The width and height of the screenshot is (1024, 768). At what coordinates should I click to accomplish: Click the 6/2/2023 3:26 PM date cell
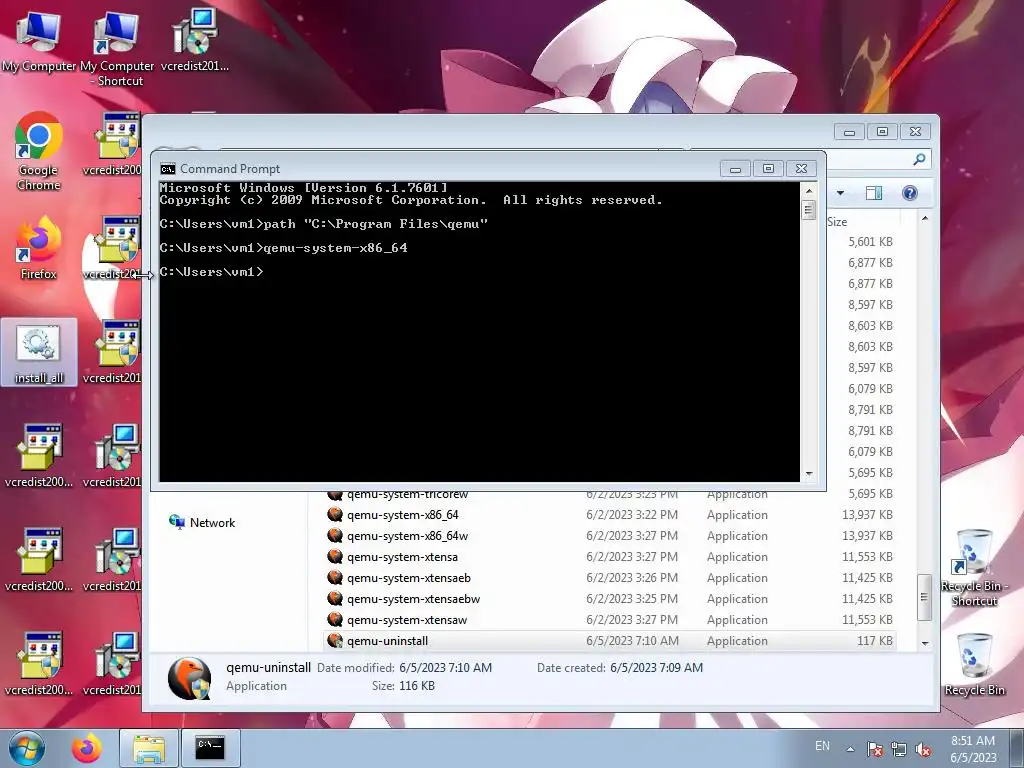632,577
